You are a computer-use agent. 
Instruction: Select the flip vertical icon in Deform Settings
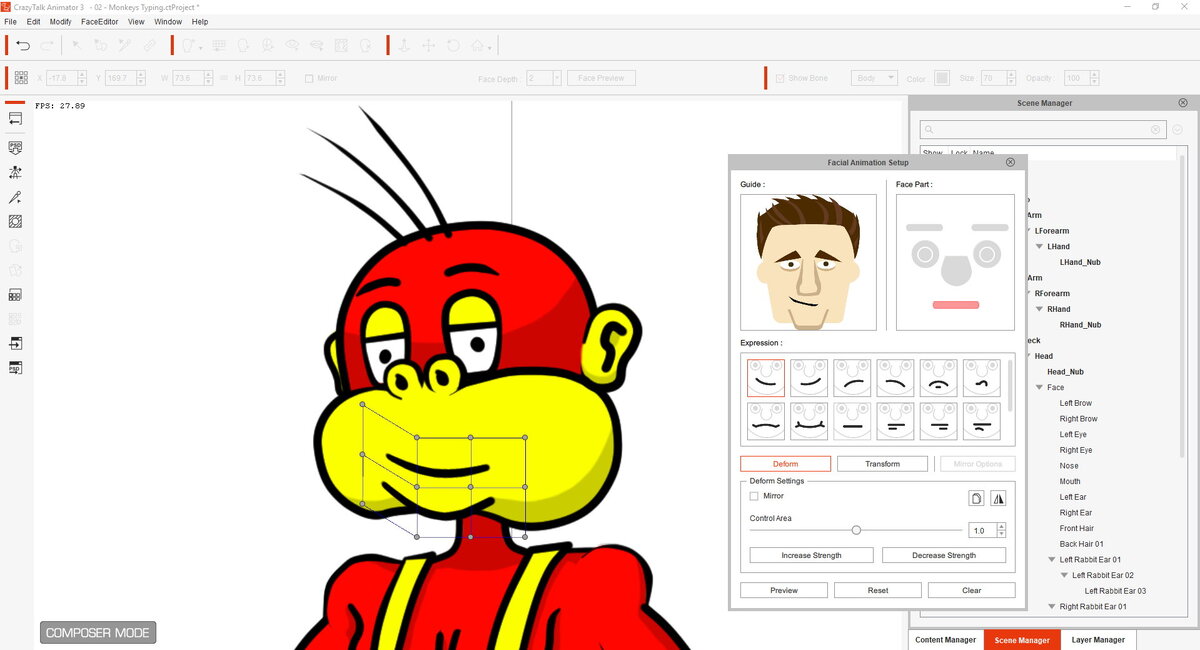(976, 497)
